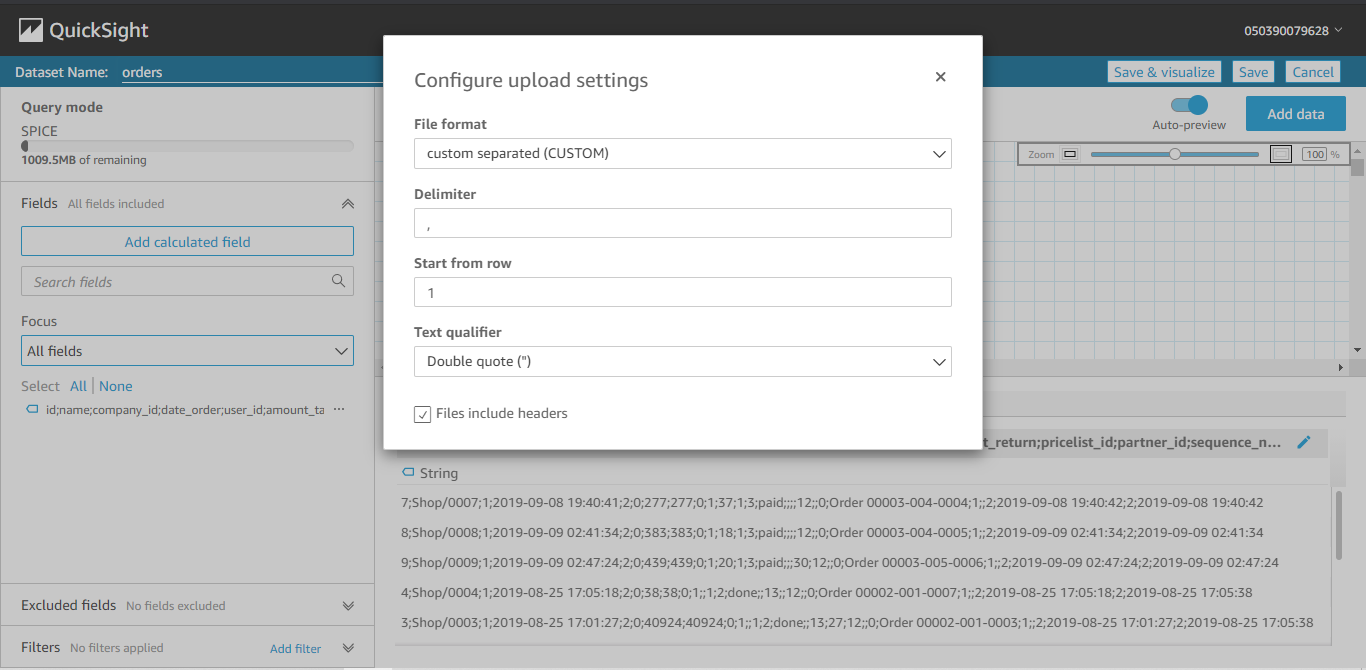Collapse the Fields panel
1366x670 pixels.
coord(347,202)
